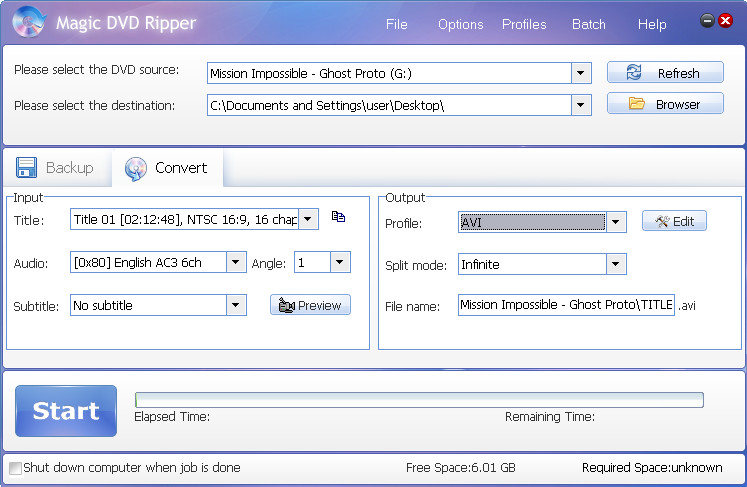Click the Remaining Time label
The width and height of the screenshot is (747, 487).
(x=550, y=417)
